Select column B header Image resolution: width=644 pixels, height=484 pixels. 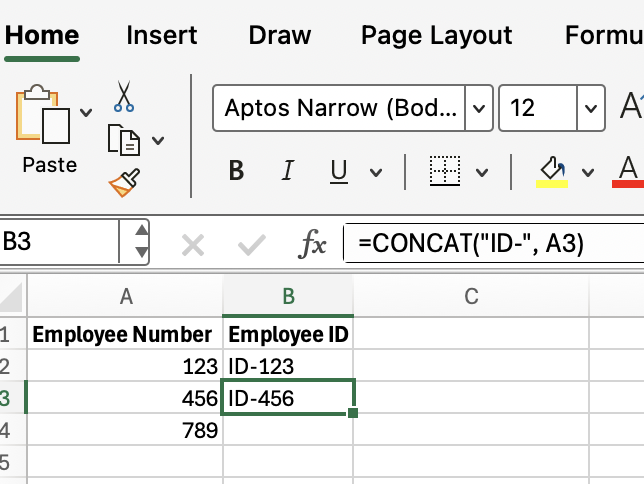pyautogui.click(x=288, y=296)
